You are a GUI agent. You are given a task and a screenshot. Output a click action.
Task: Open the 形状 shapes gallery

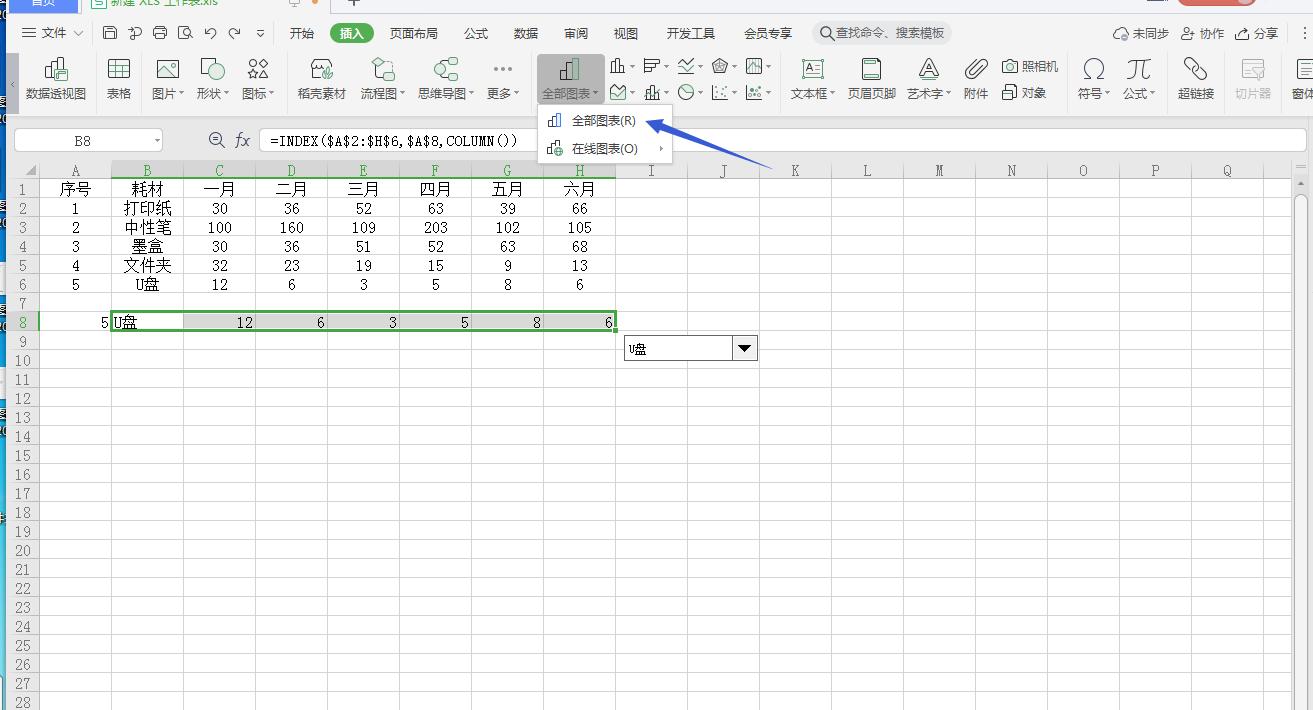pos(213,78)
